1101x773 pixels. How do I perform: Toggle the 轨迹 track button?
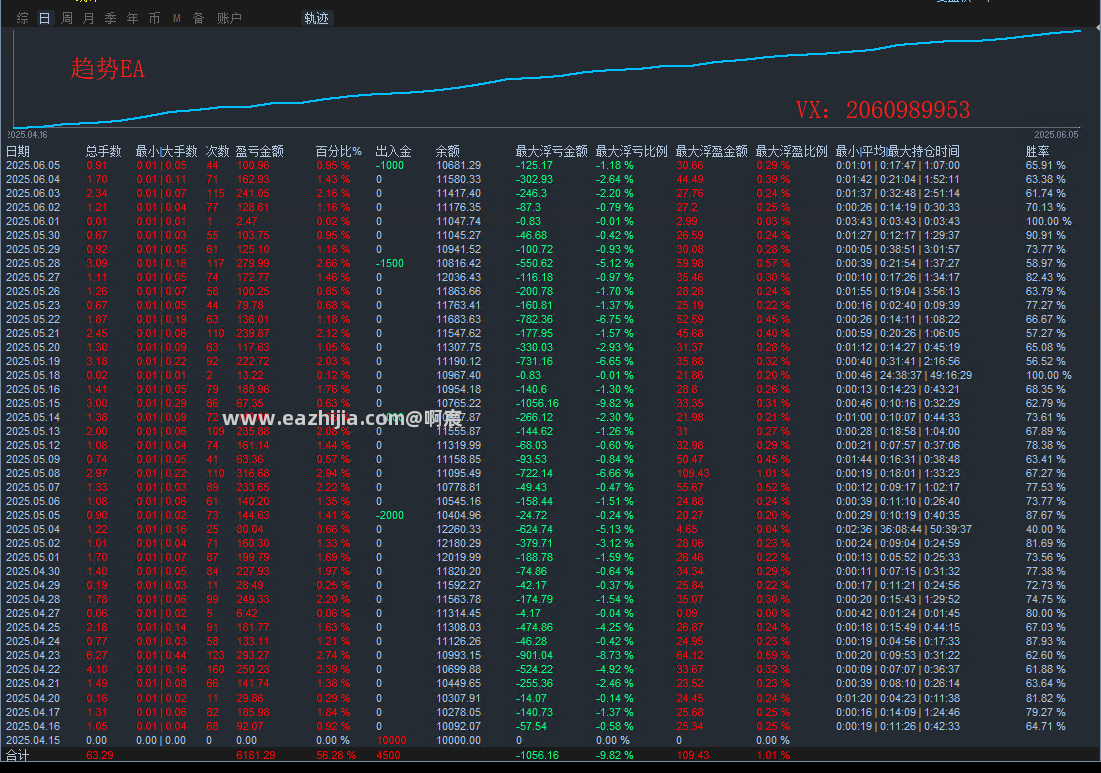[316, 18]
